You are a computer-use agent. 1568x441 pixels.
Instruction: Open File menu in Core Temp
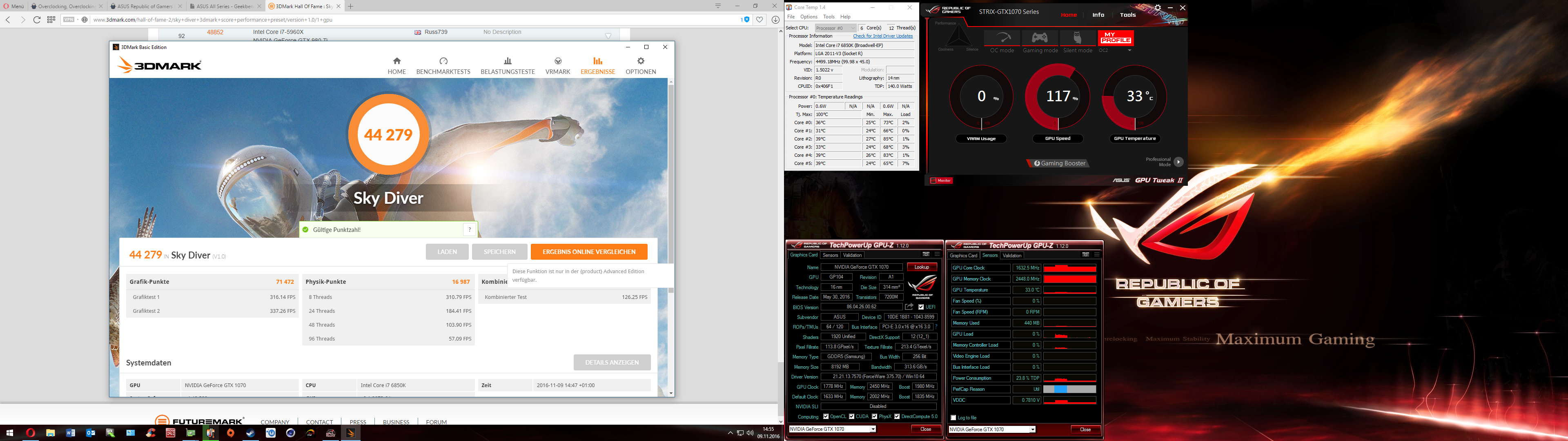coord(791,16)
